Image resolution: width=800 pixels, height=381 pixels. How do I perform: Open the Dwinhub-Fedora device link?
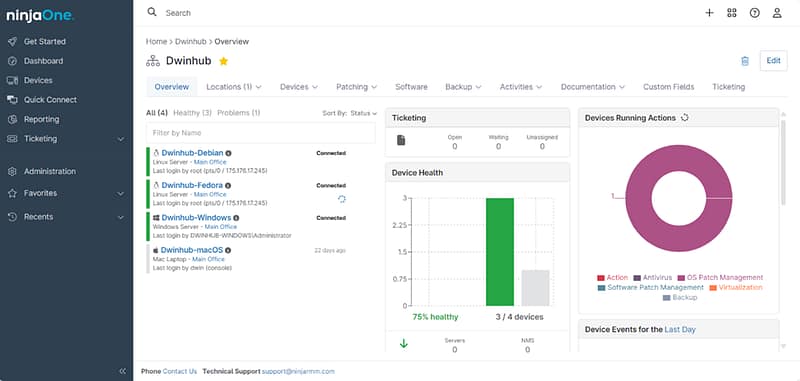pos(192,186)
